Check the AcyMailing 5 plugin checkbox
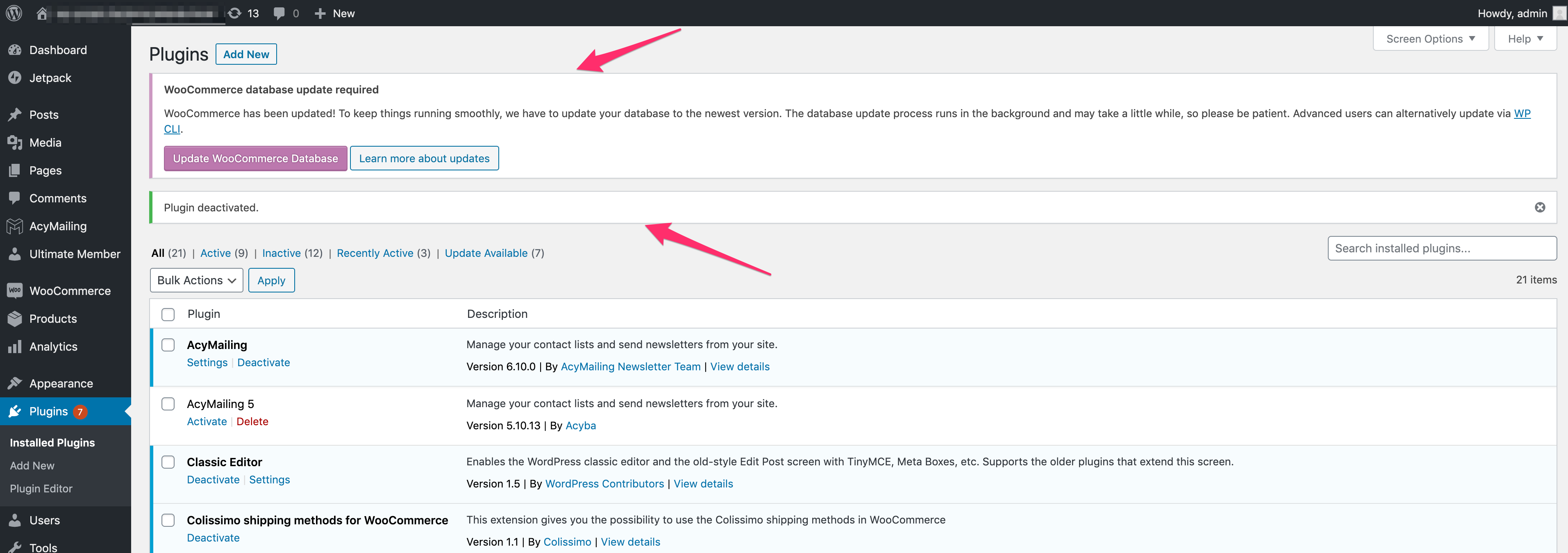The height and width of the screenshot is (553, 1568). (x=168, y=403)
